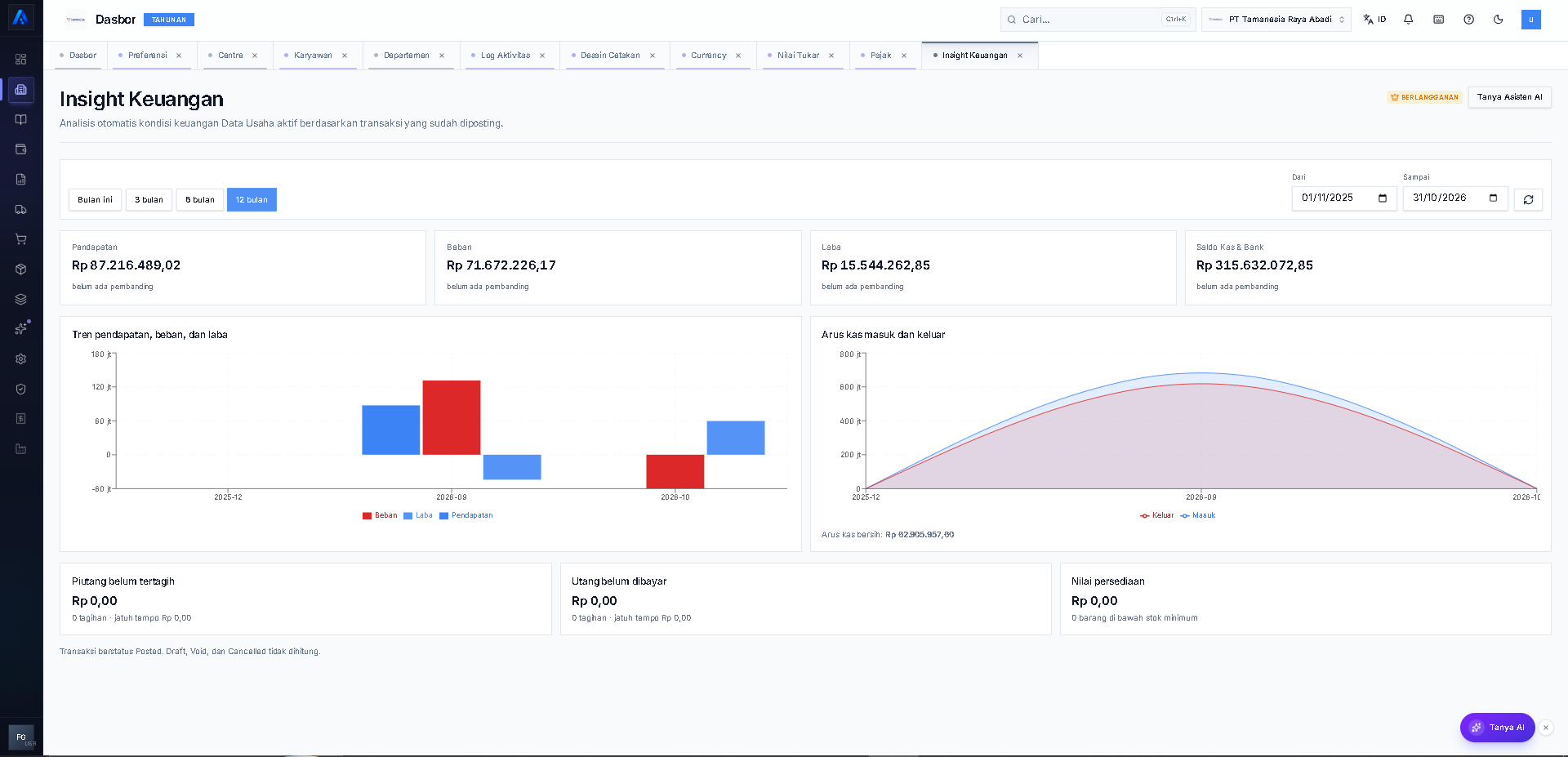This screenshot has width=1568, height=757.
Task: Focus the Cari search field
Action: (1098, 20)
